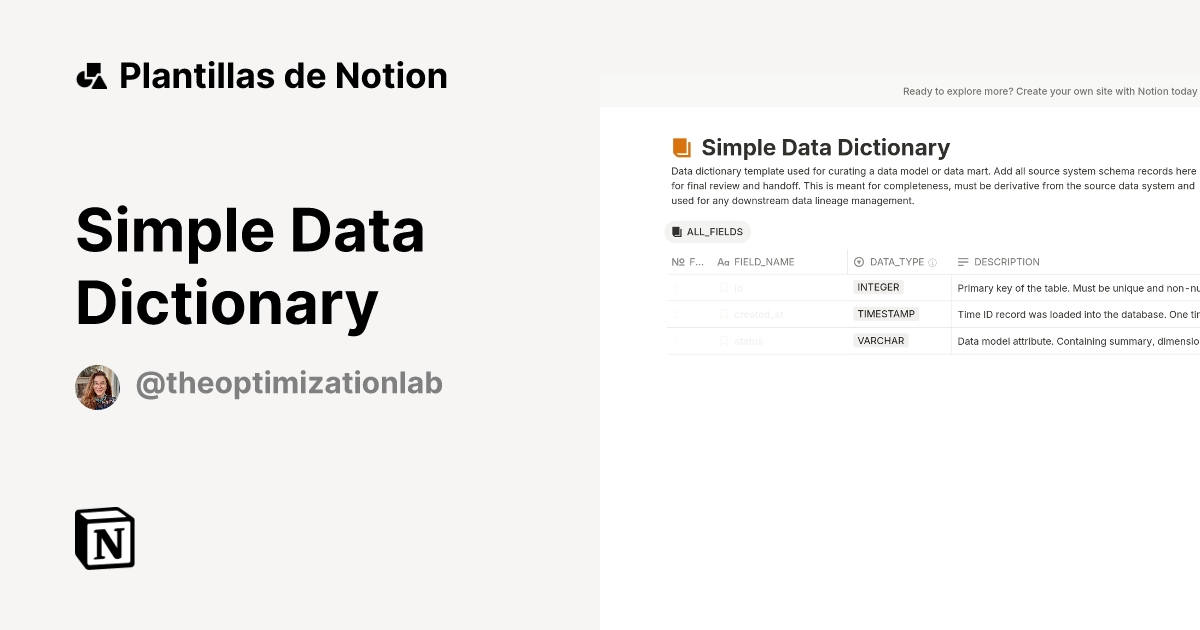
Task: Open the DESCRIPTION column menu
Action: tap(1007, 262)
